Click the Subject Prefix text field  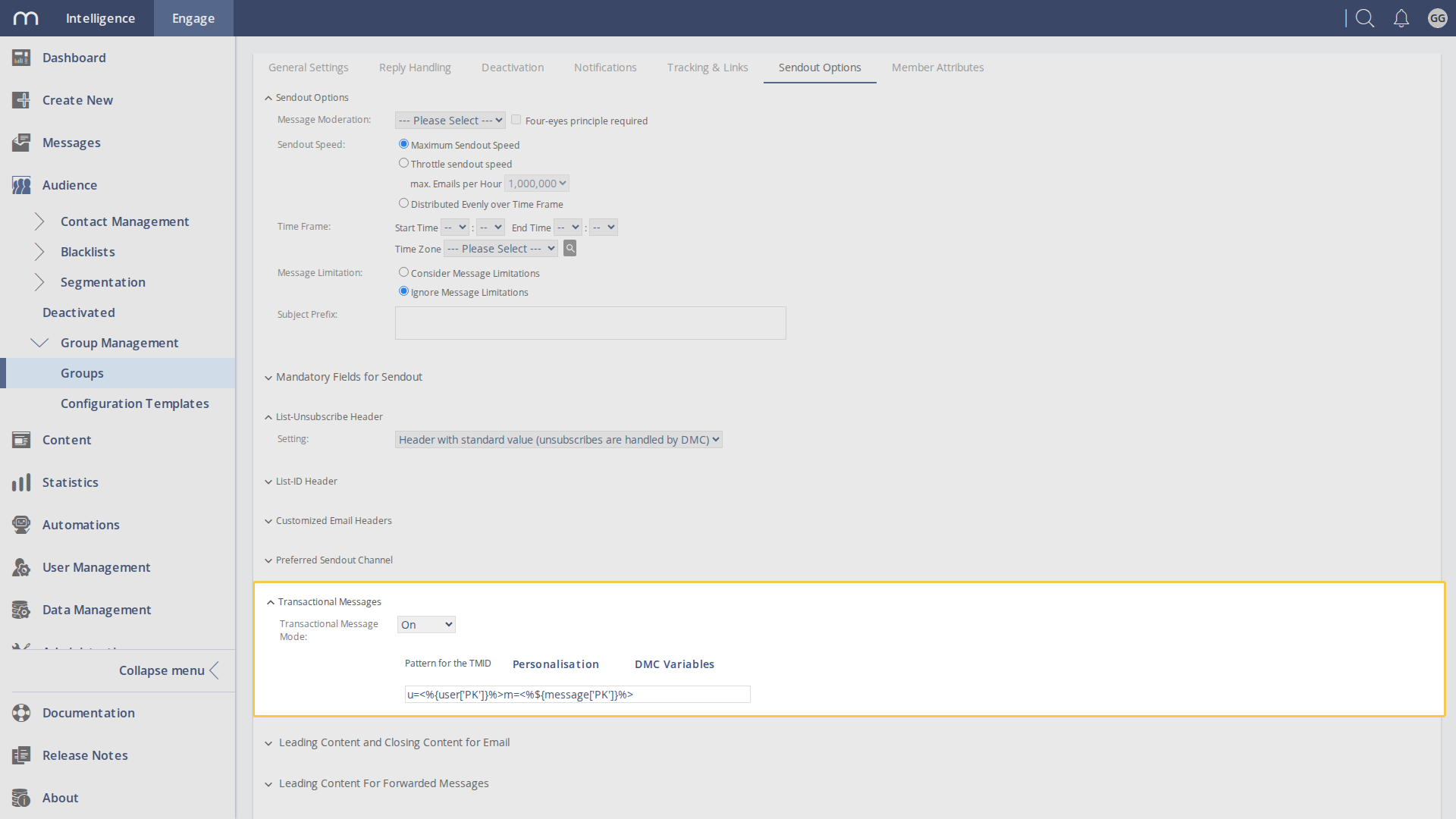(x=591, y=323)
